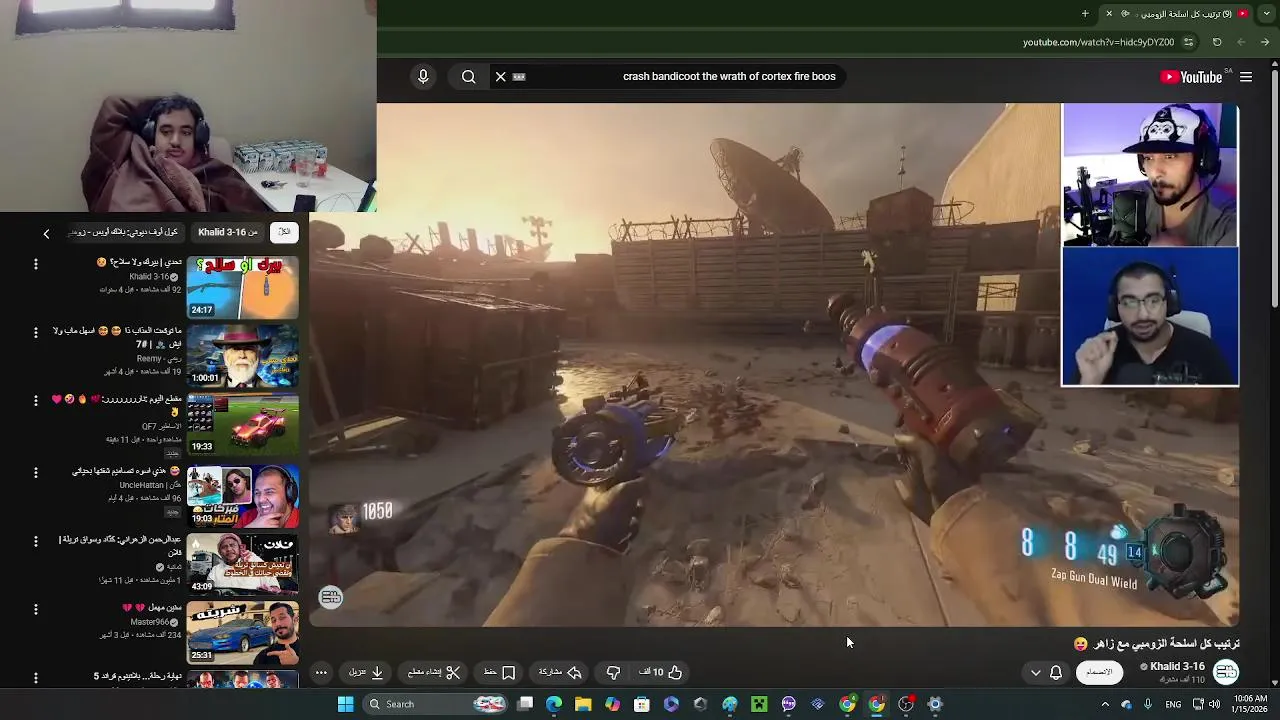Open the Minecraft creeper taskbar icon

[759, 704]
